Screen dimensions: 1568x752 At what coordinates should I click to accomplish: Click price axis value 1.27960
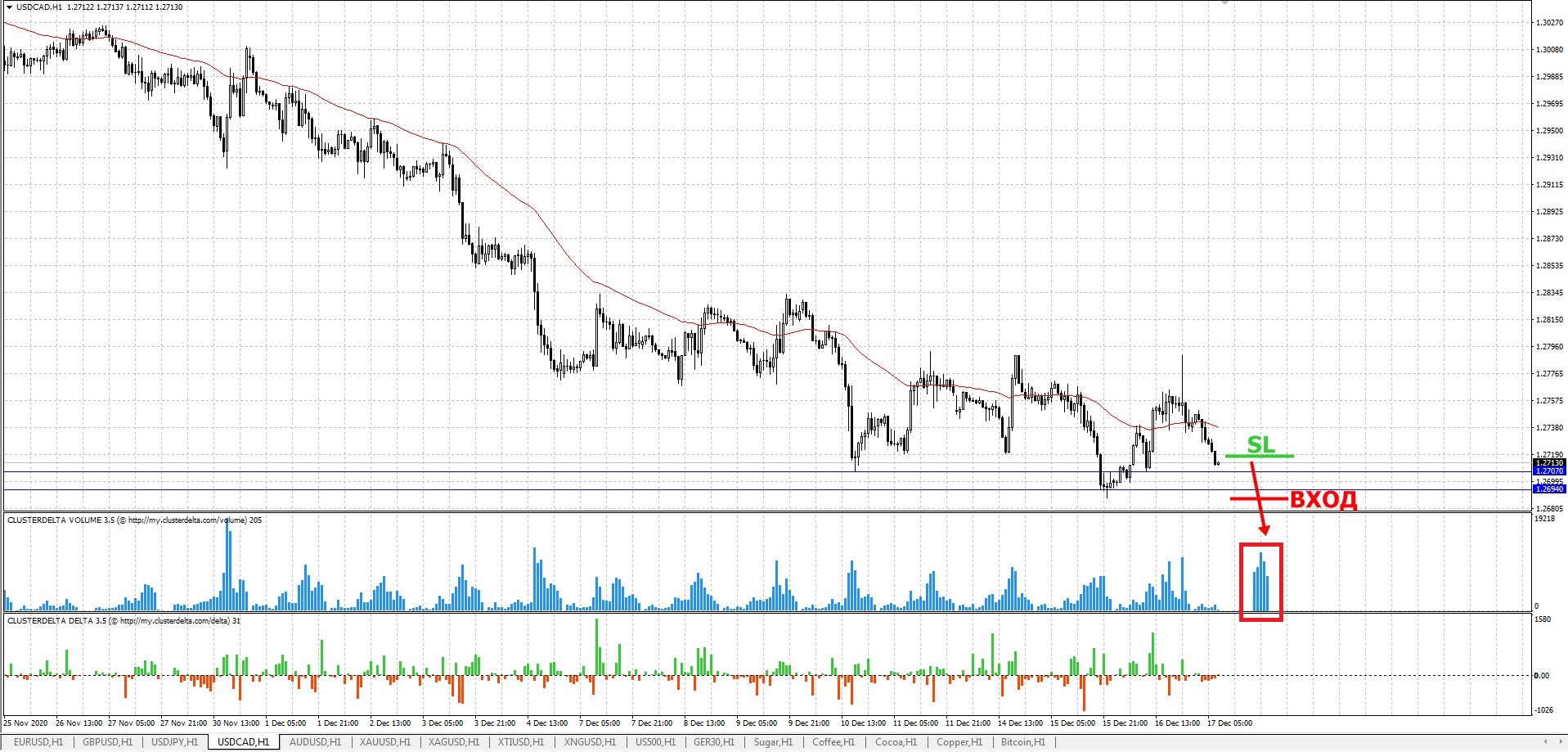pos(1549,347)
